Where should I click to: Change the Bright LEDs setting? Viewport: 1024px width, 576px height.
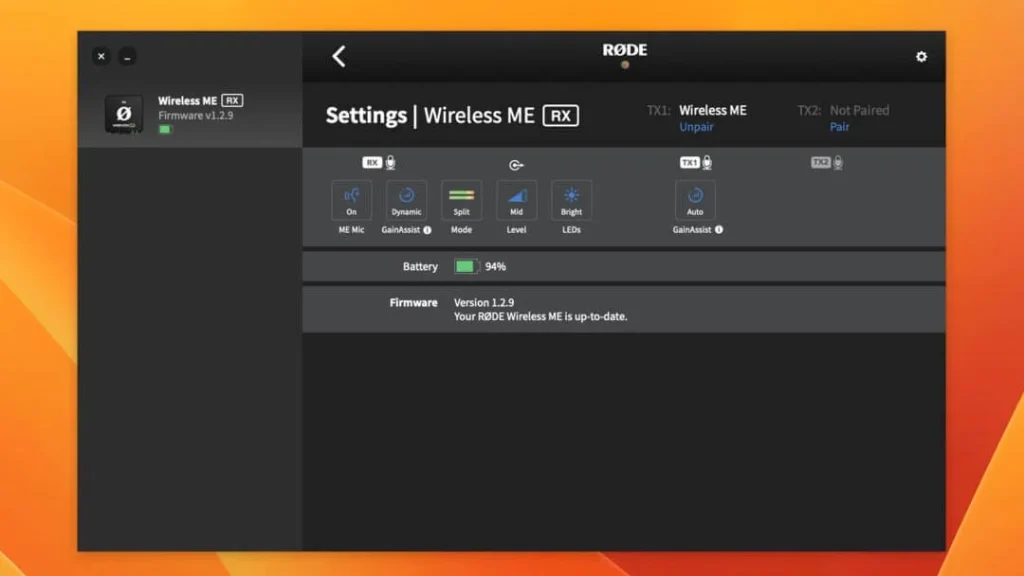[x=571, y=200]
